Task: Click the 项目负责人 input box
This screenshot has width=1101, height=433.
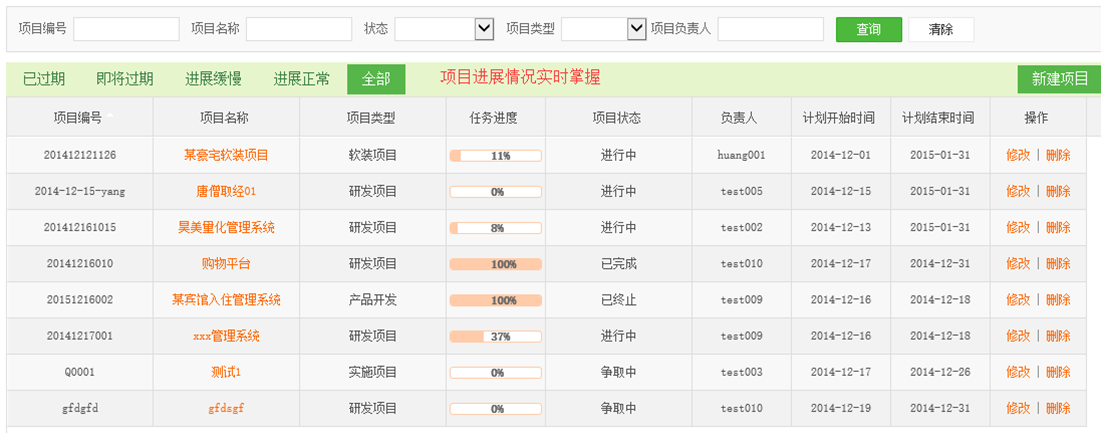Action: 770,29
